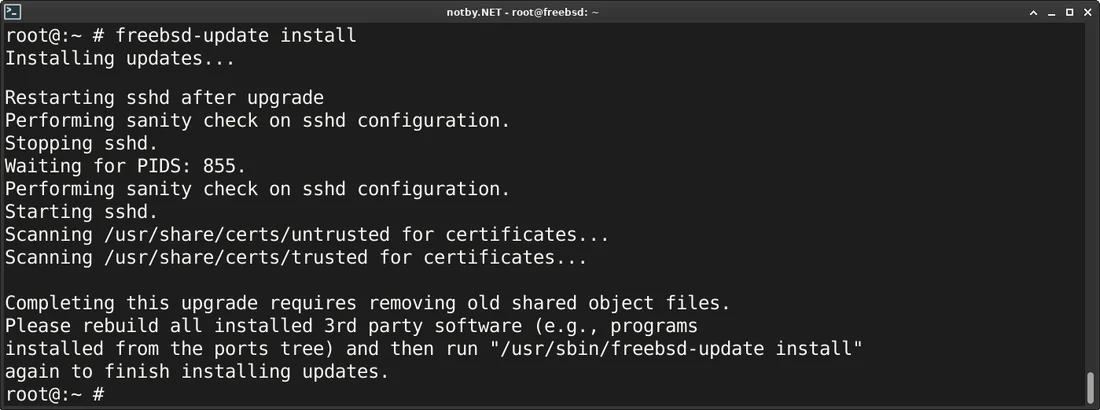Click the 'Installing updates...' line
Screen dimensions: 1100x410
[120, 58]
